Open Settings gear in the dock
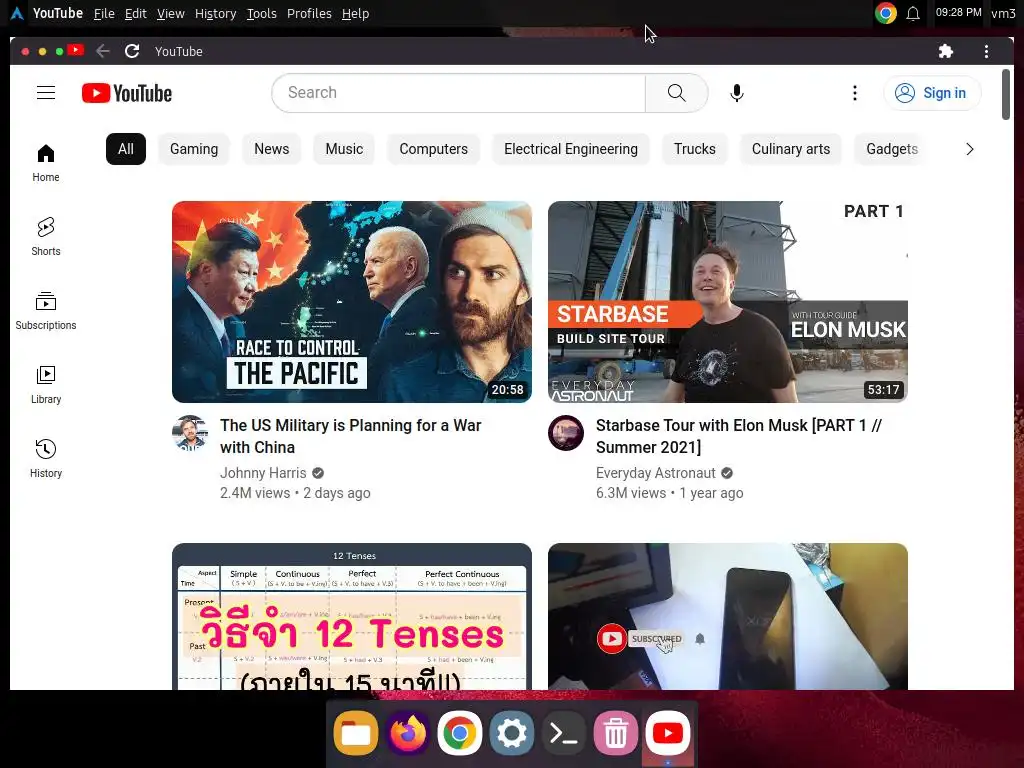This screenshot has width=1024, height=768. 511,733
